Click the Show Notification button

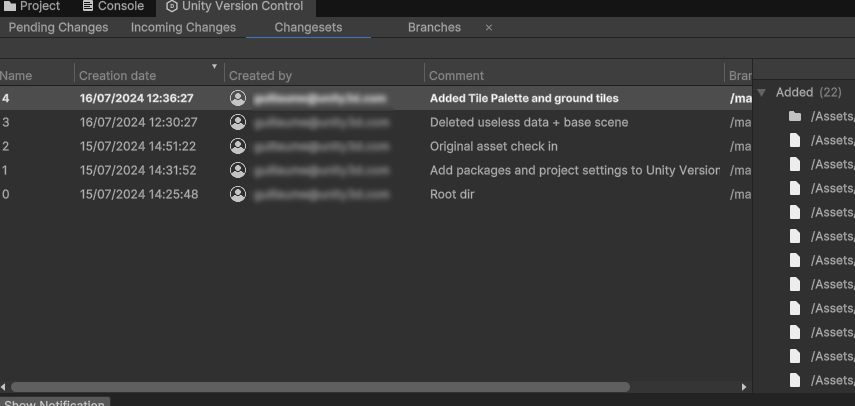[55, 402]
